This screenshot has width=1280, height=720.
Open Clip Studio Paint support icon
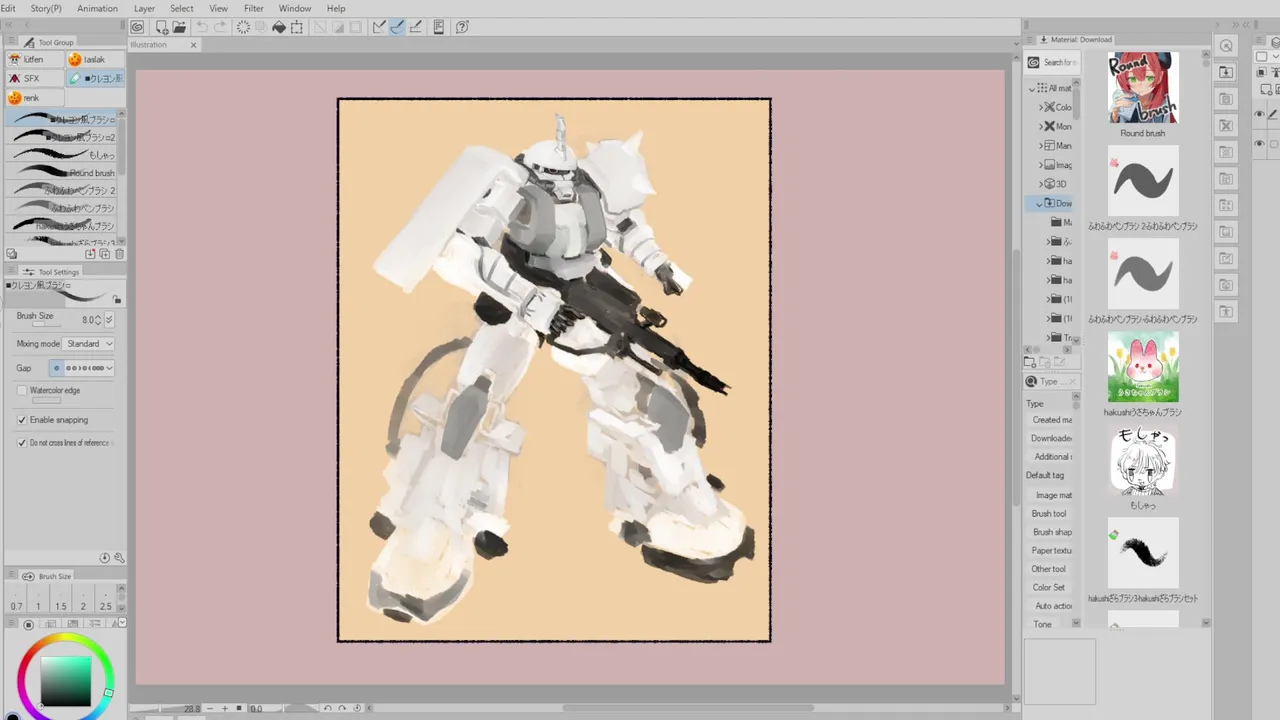click(x=462, y=27)
